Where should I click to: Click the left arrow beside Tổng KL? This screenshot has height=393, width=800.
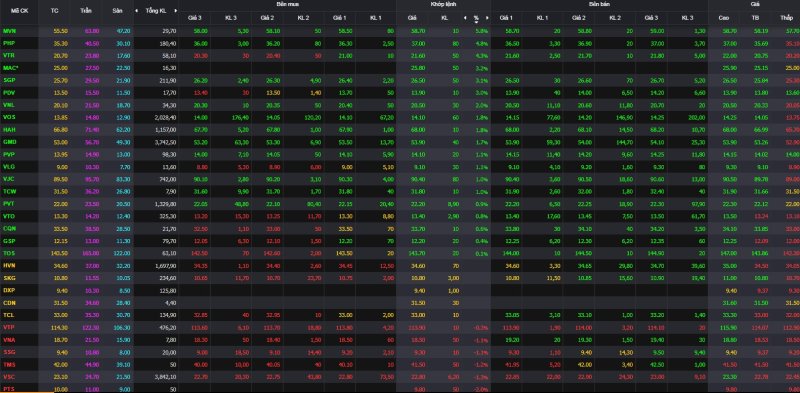(x=137, y=10)
